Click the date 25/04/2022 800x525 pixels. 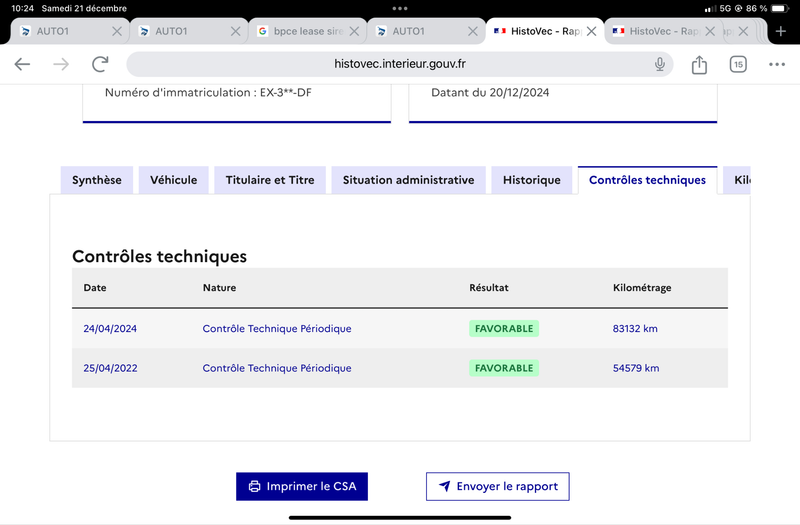[x=110, y=368]
